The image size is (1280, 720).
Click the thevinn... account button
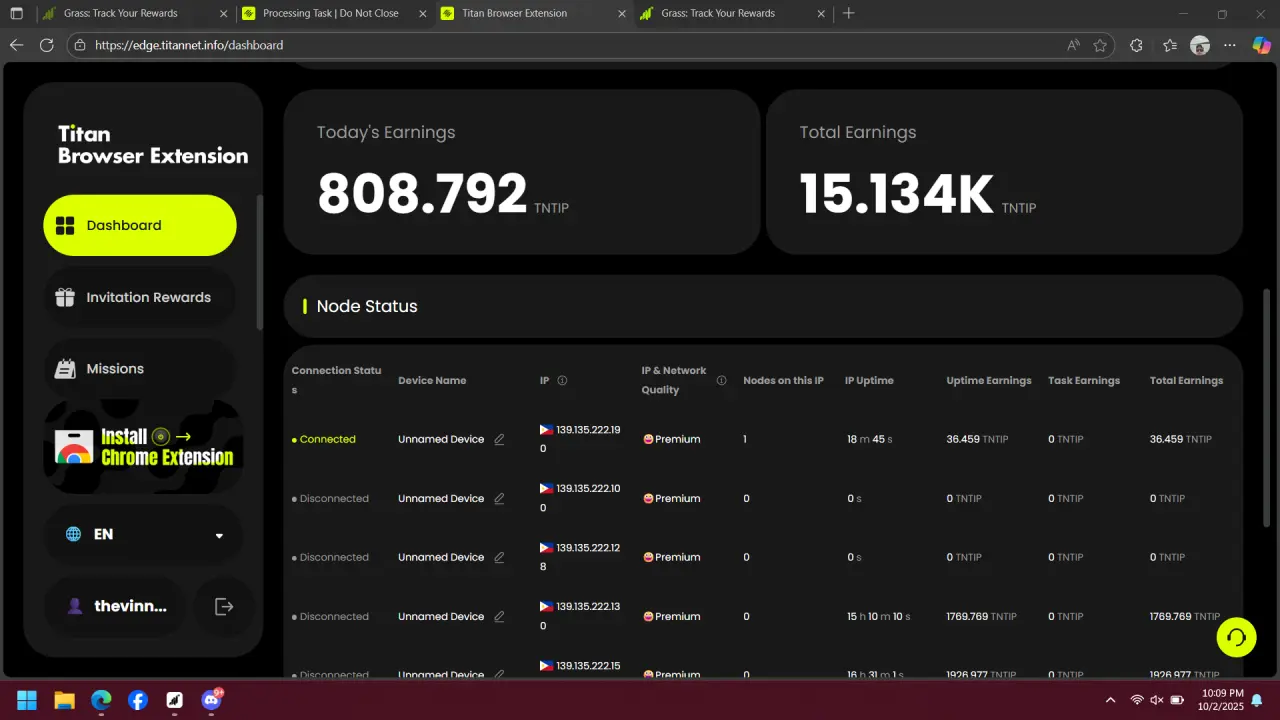pos(115,606)
